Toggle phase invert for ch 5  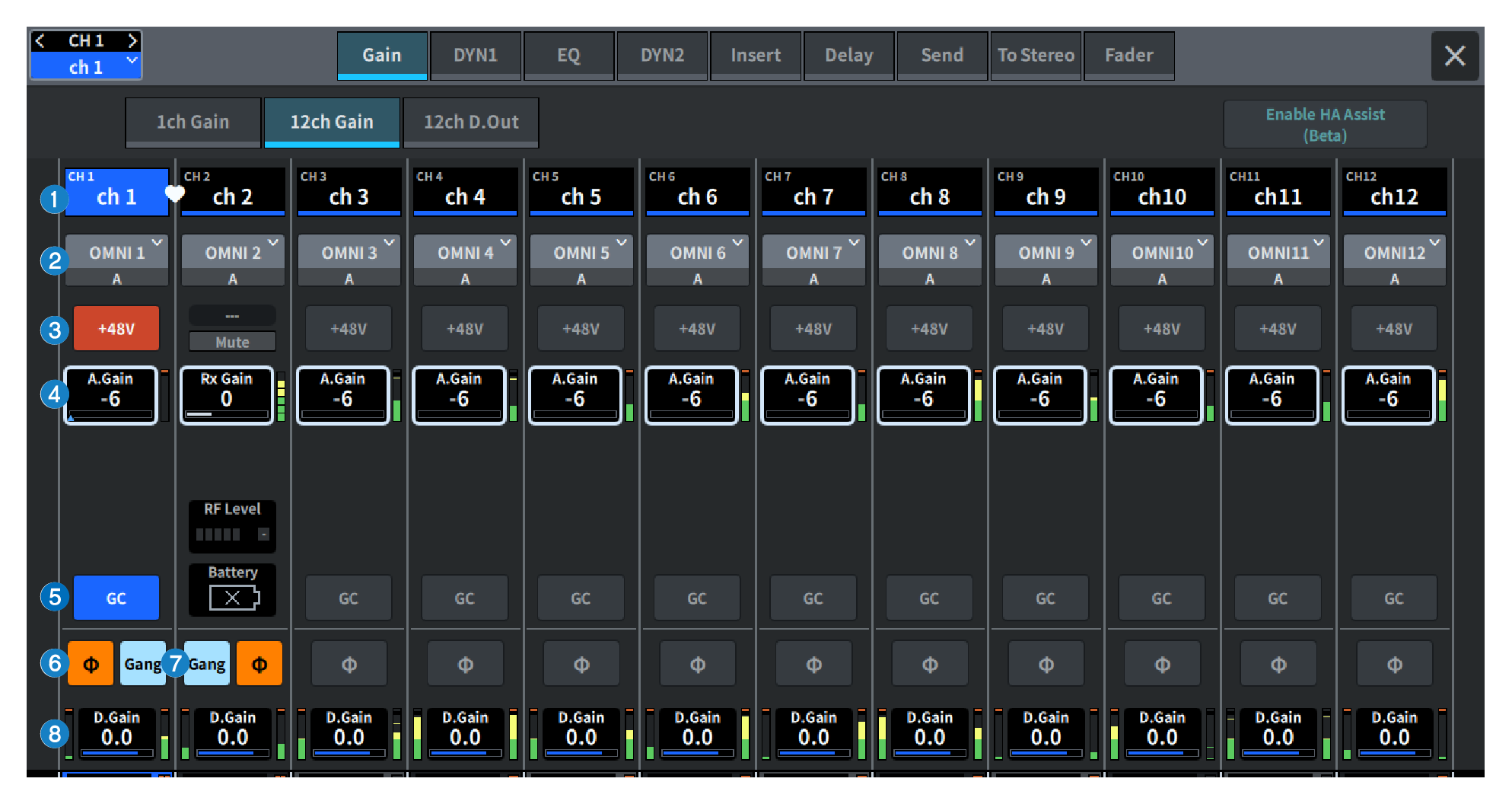pyautogui.click(x=581, y=664)
